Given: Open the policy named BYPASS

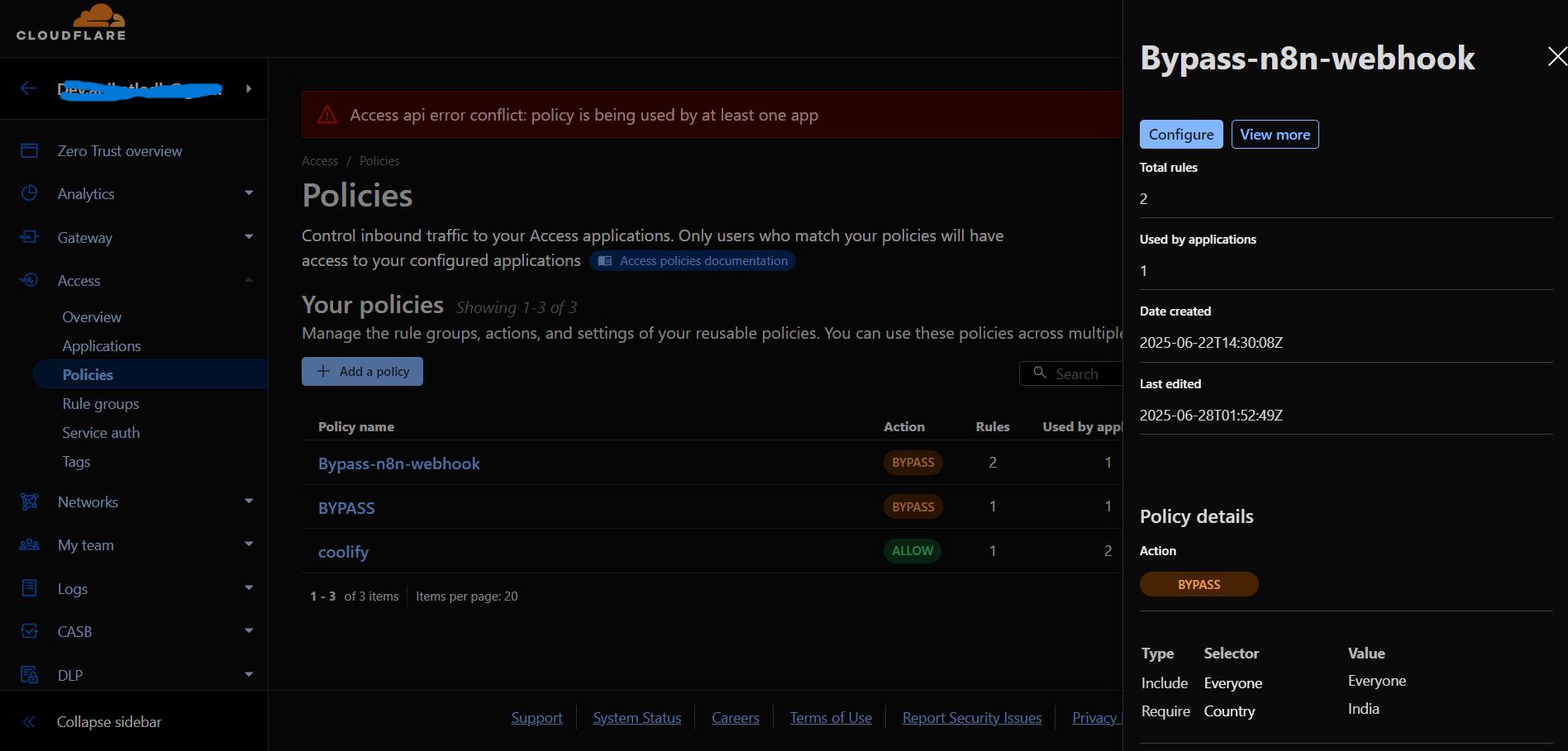Looking at the screenshot, I should coord(346,508).
